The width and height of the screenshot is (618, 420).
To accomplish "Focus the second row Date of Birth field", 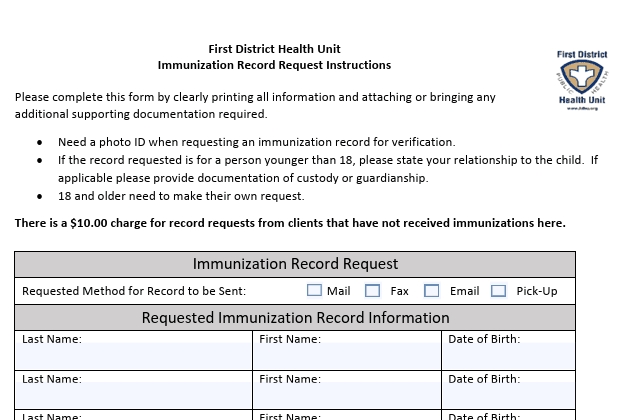I will 508,396.
